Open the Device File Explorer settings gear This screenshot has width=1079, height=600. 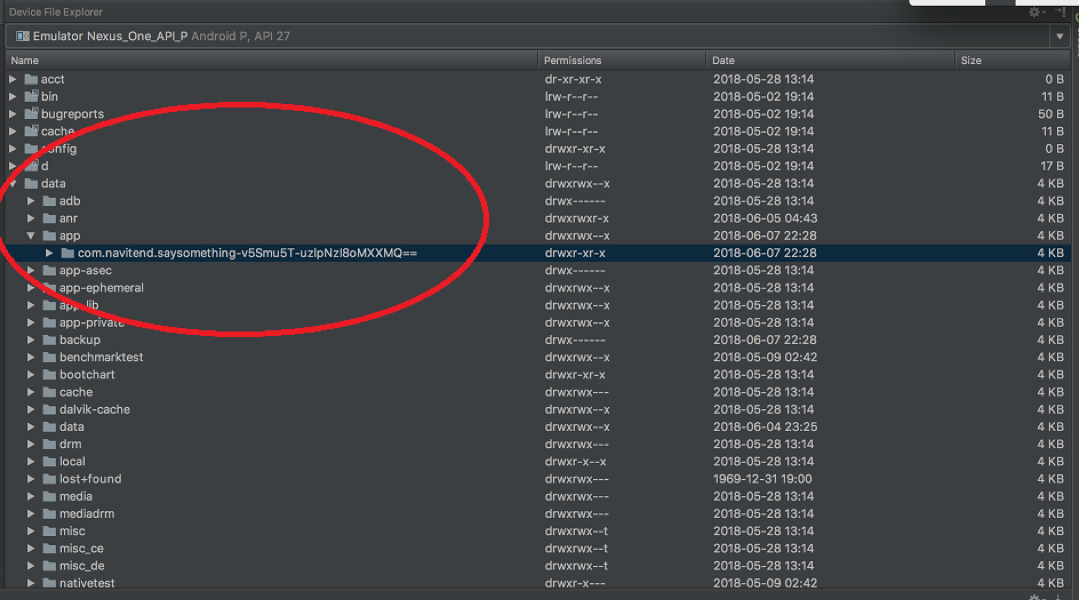click(1035, 12)
